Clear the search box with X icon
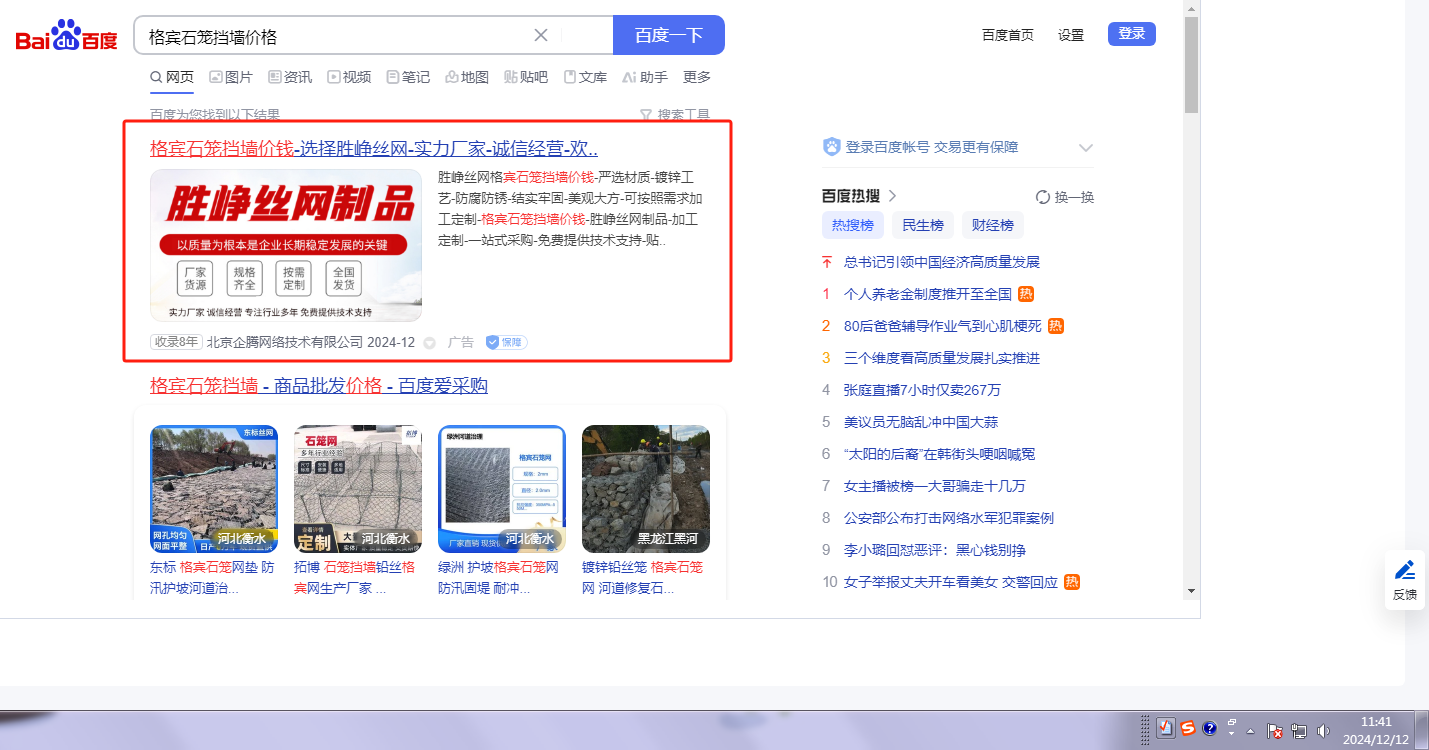 (541, 35)
